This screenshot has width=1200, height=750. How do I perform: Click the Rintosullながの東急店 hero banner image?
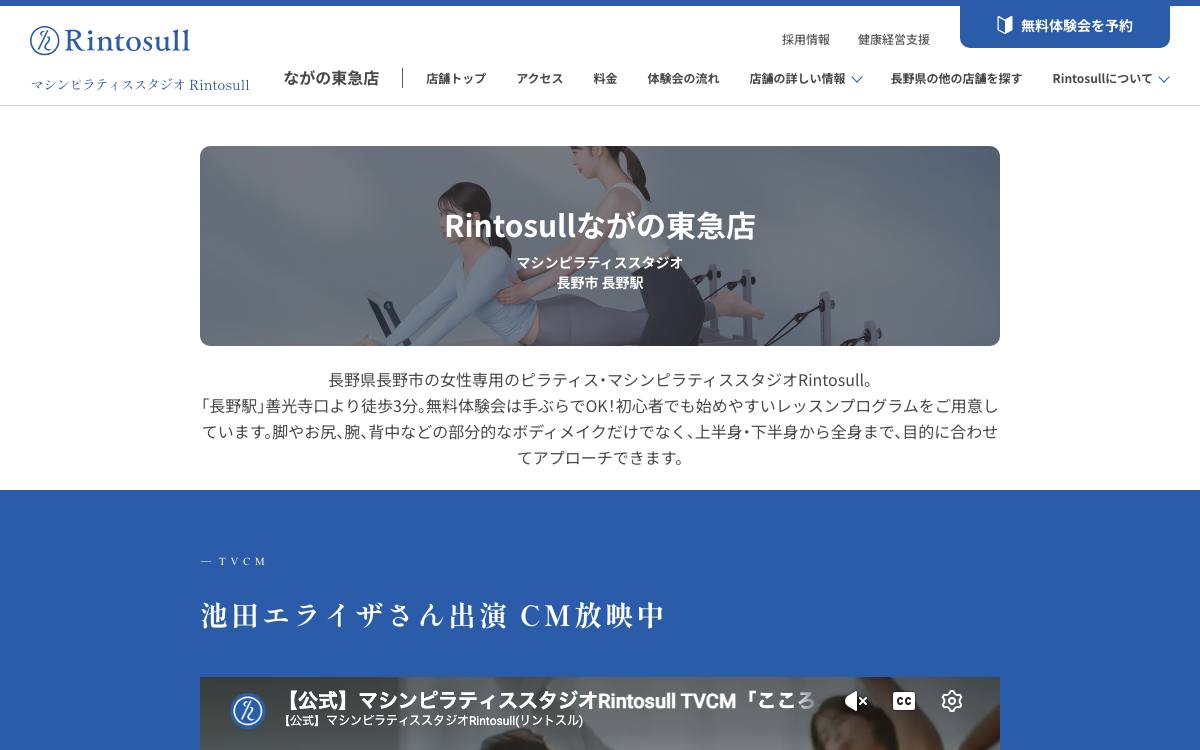click(600, 246)
